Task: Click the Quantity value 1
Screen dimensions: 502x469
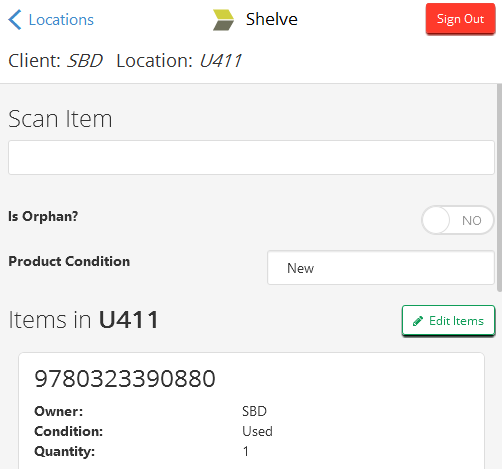Action: tap(246, 451)
